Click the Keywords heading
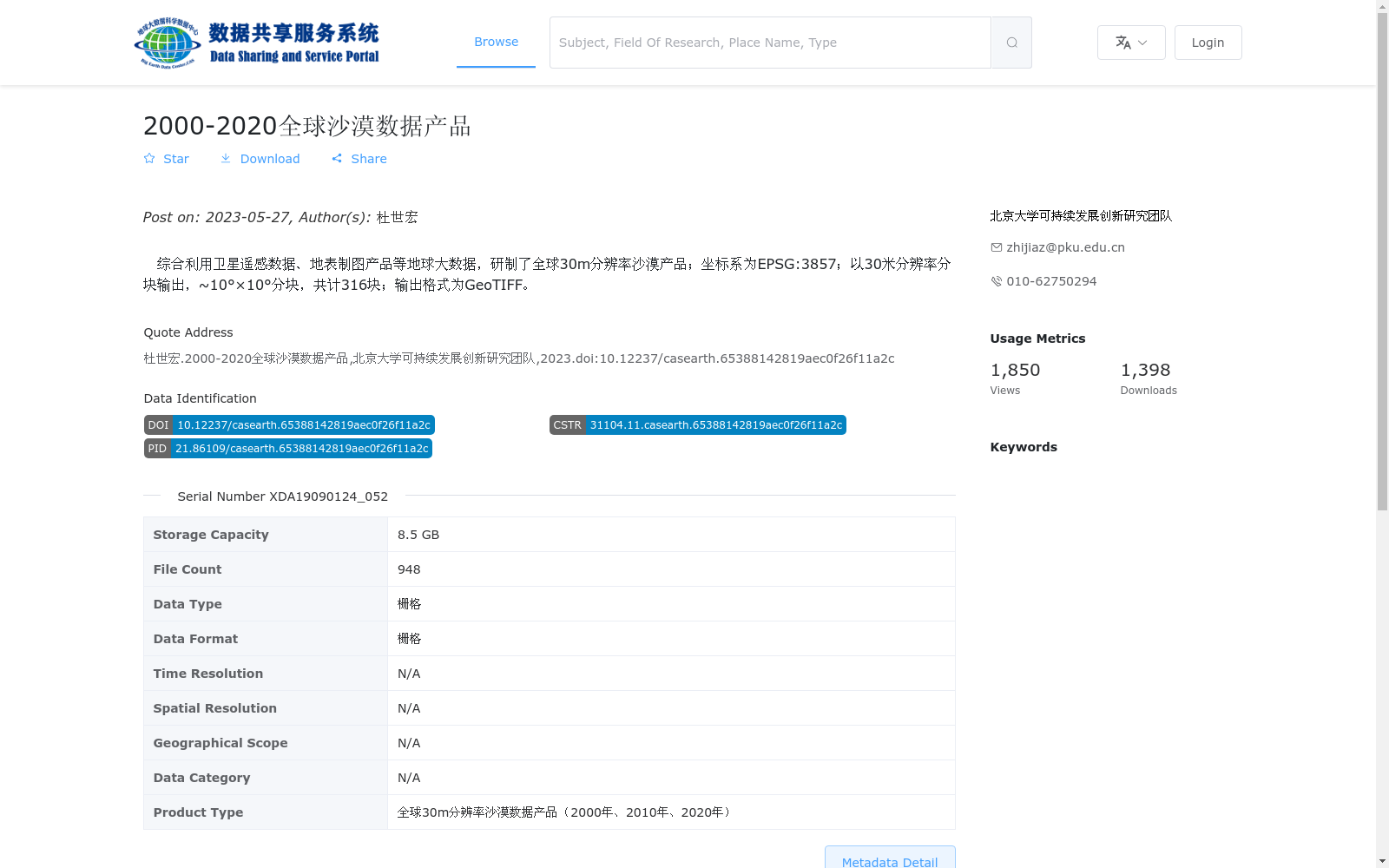This screenshot has width=1389, height=868. pyautogui.click(x=1024, y=447)
